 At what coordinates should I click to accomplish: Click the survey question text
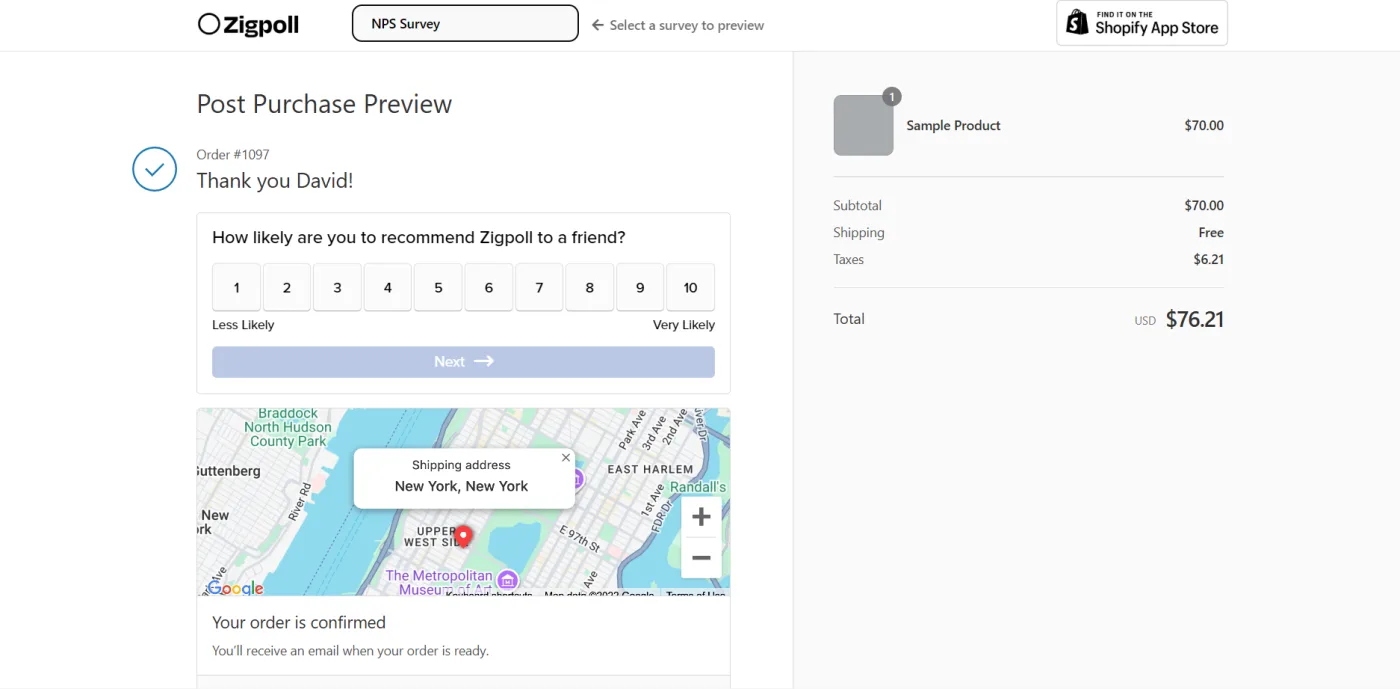click(x=419, y=237)
